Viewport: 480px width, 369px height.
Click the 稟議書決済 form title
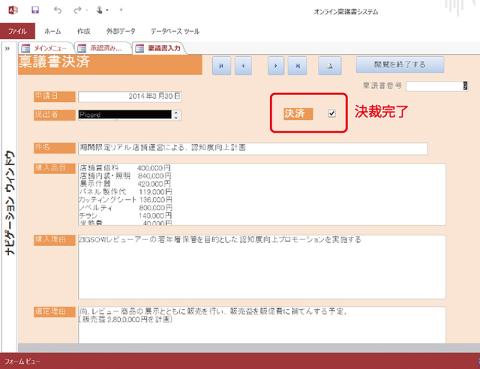coord(54,62)
